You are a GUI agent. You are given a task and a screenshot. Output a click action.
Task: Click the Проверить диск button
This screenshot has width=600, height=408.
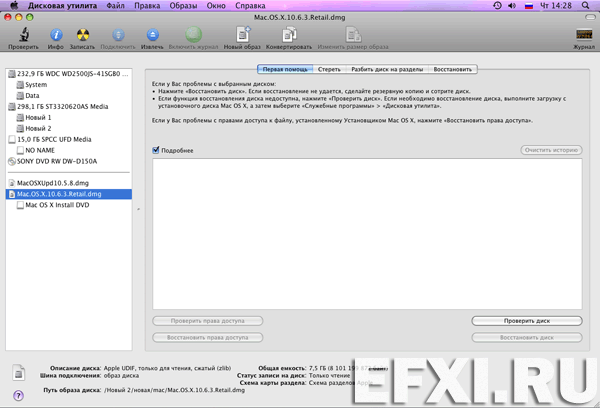[x=527, y=321]
